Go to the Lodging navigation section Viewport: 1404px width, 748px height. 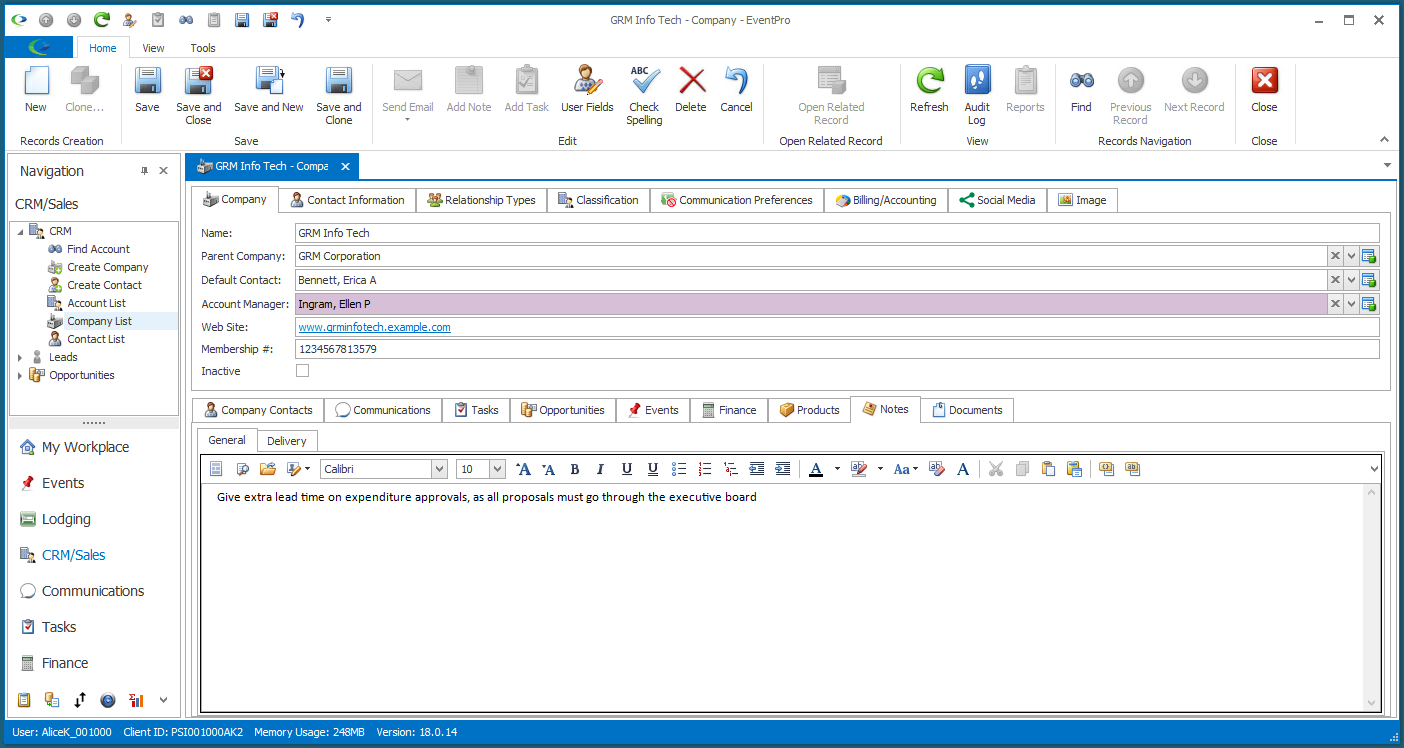coord(66,519)
